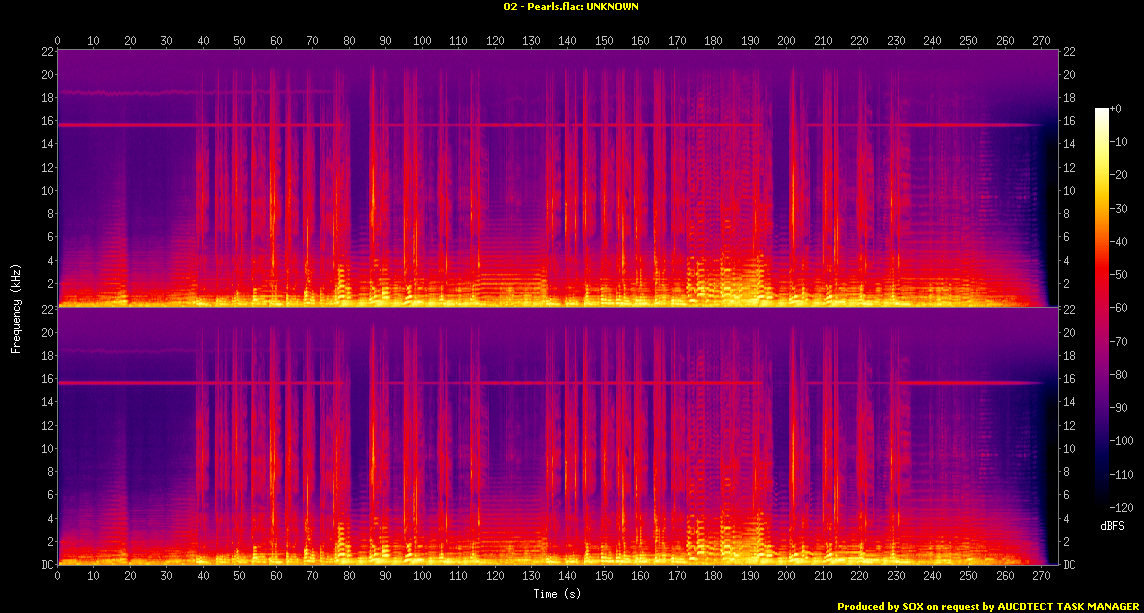Select the "-20" value on the dBFS scale
This screenshot has height=613, width=1144.
tap(1118, 174)
